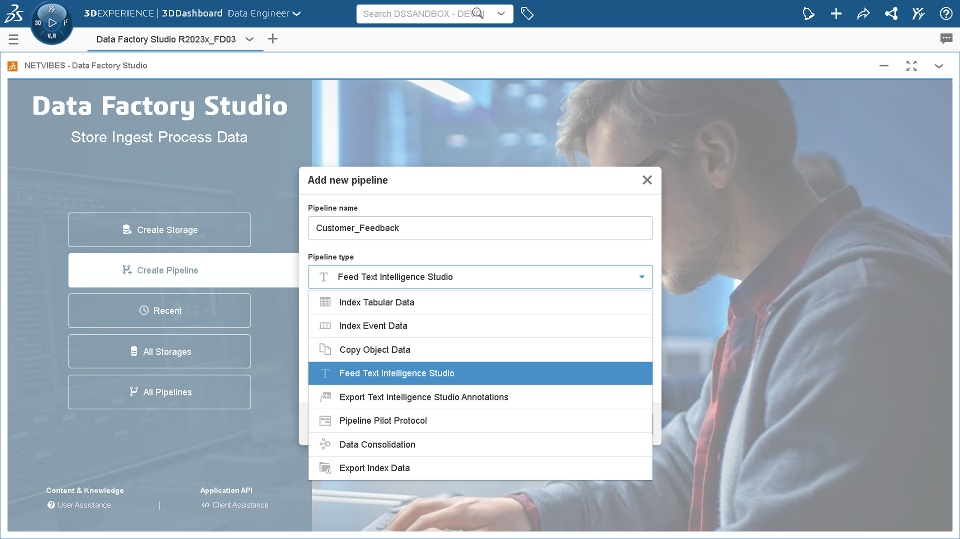Click the tag icon beside the search box
The width and height of the screenshot is (960, 539).
pyautogui.click(x=527, y=13)
